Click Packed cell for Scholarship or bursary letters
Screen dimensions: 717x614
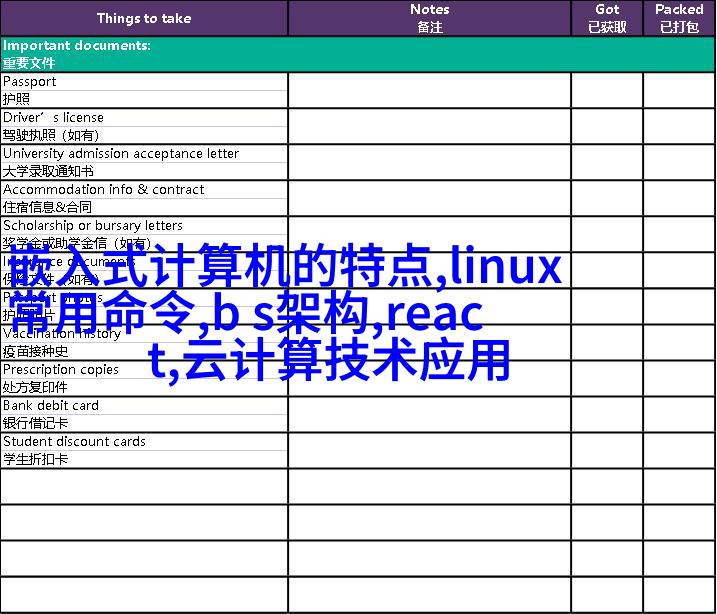[x=679, y=235]
